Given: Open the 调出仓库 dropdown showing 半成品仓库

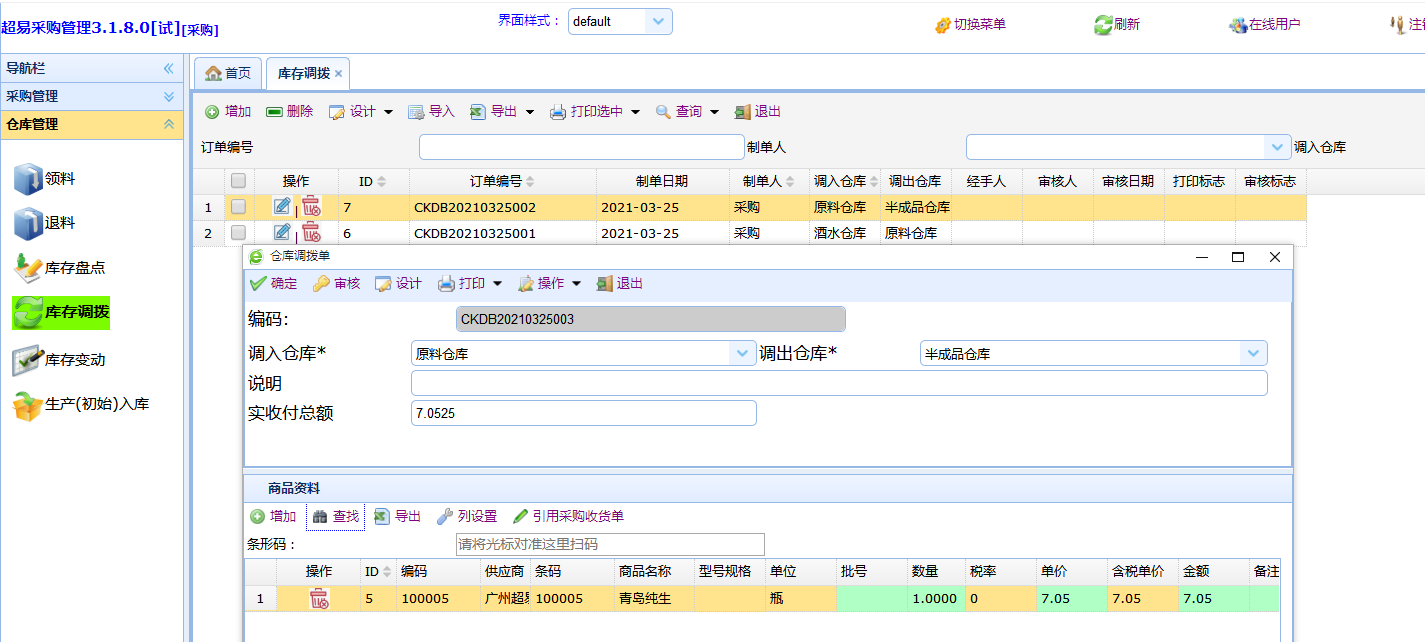Looking at the screenshot, I should [x=1253, y=353].
